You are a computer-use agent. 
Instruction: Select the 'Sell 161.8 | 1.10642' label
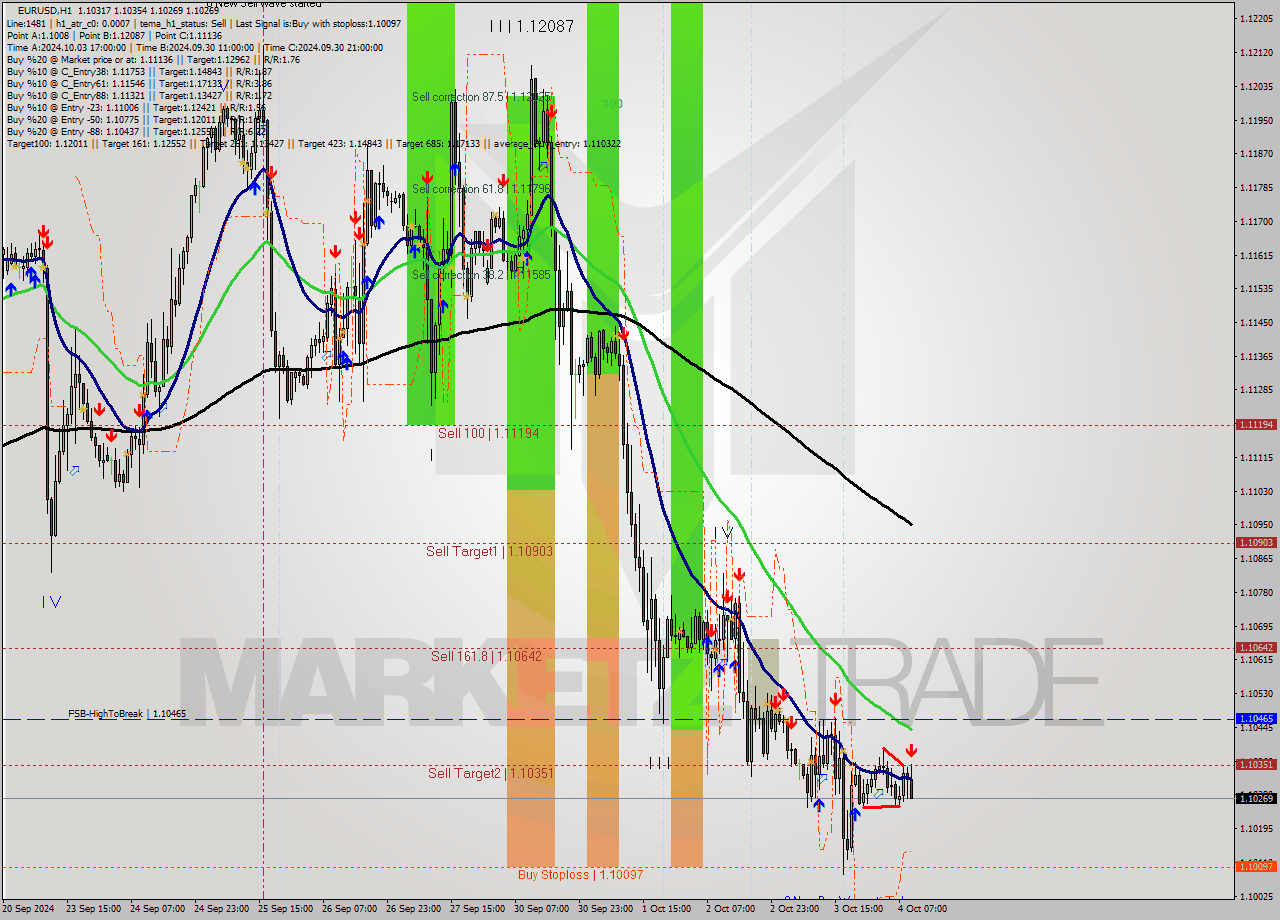click(x=486, y=656)
